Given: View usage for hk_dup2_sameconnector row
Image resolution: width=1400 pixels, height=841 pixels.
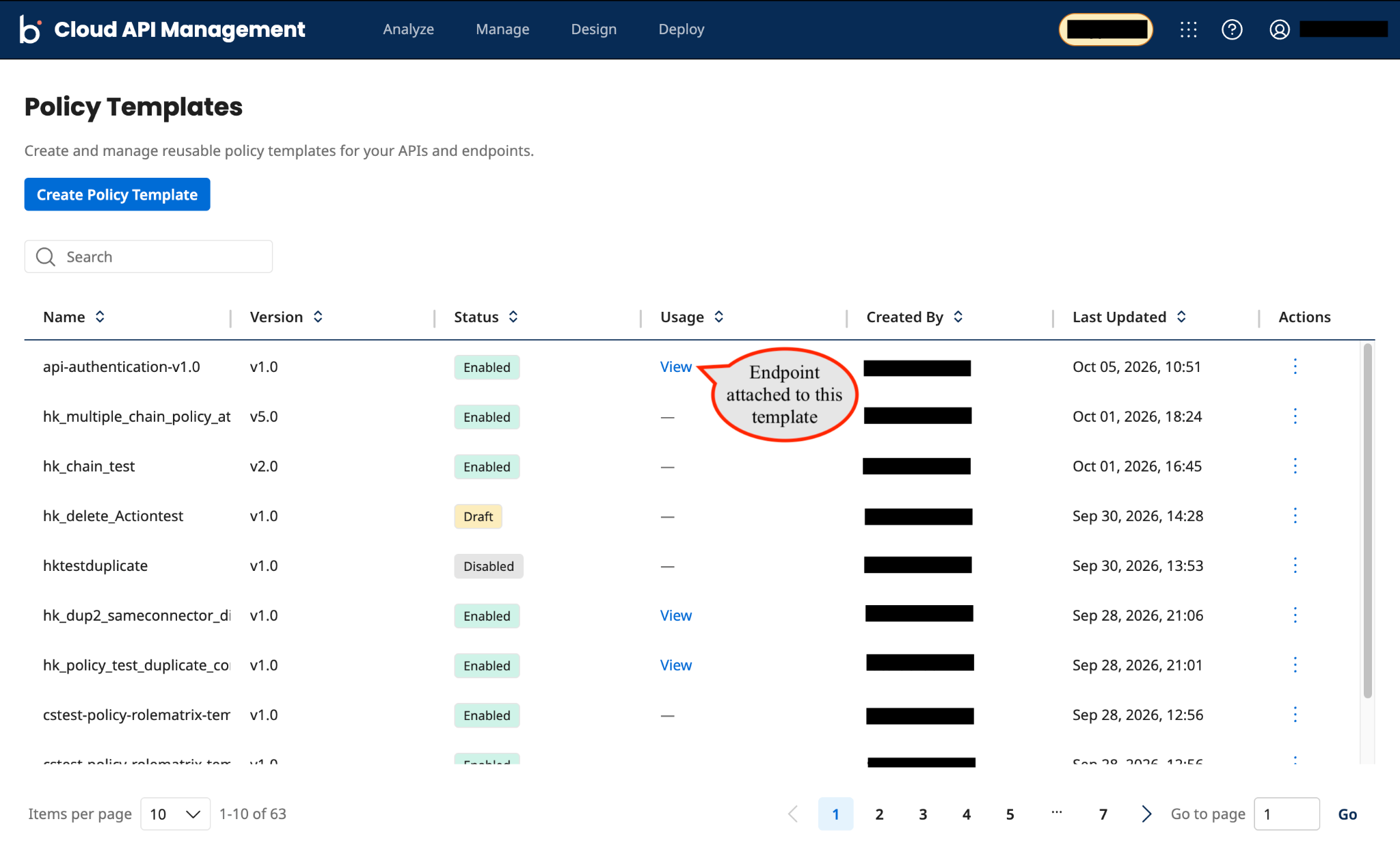Looking at the screenshot, I should [x=676, y=615].
